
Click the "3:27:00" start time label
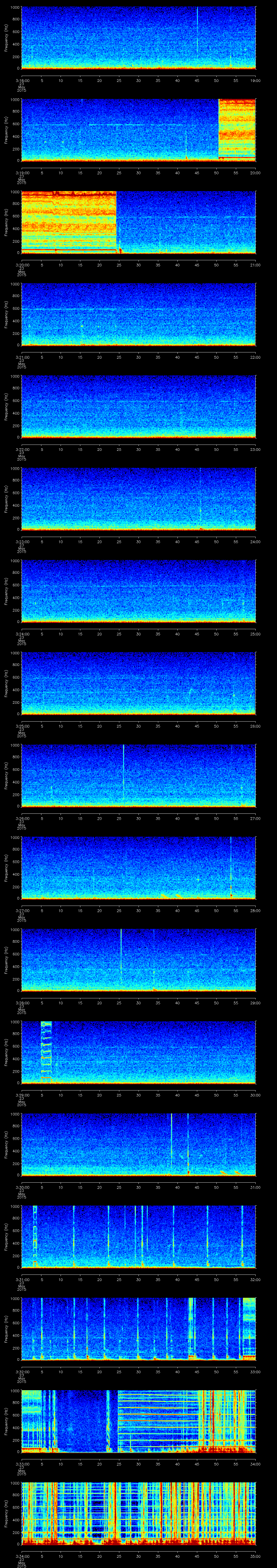tap(22, 910)
